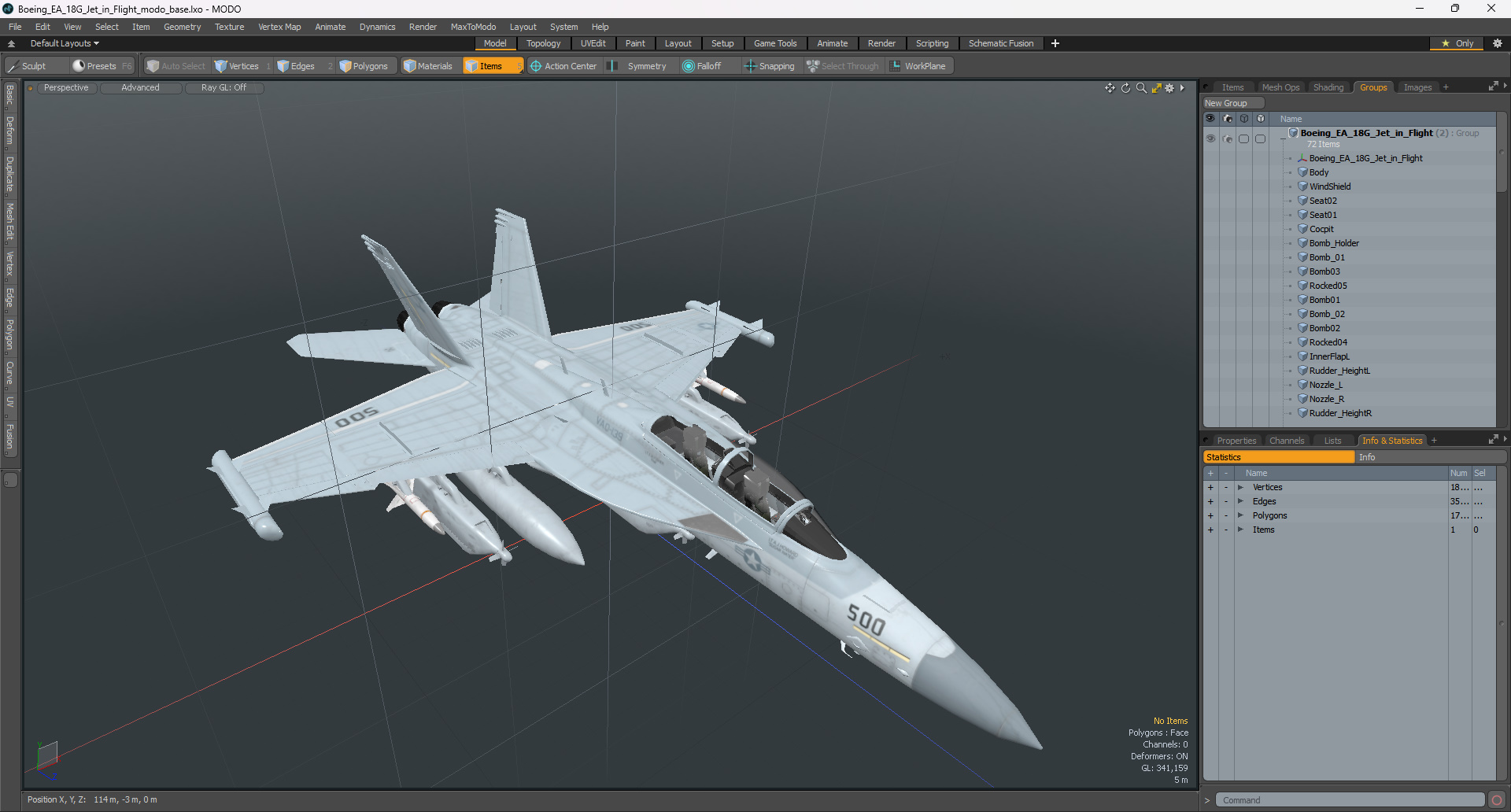Select the WindShield item in Groups list
Image resolution: width=1511 pixels, height=812 pixels.
(x=1330, y=186)
